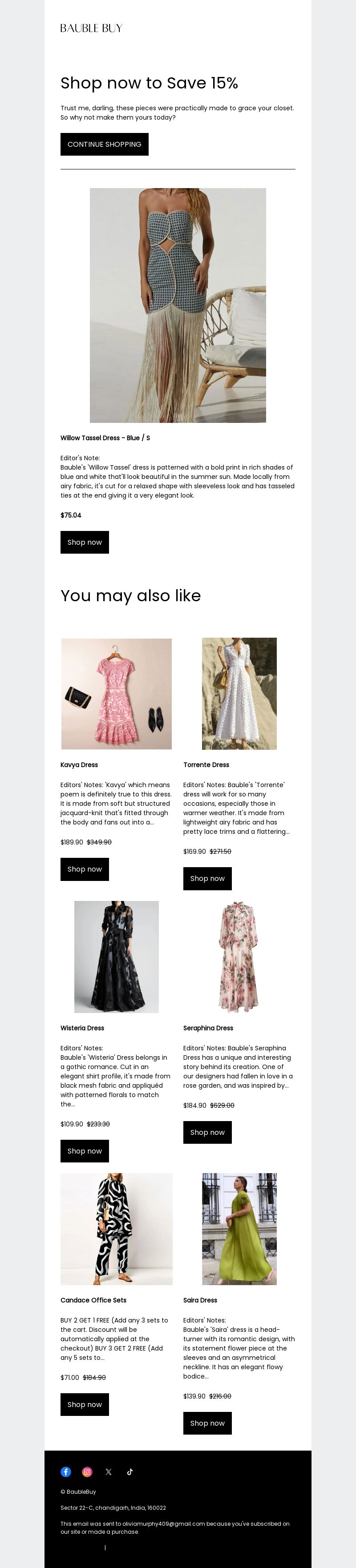The height and width of the screenshot is (1568, 356).
Task: Click Shop now under Saira Dress
Action: pos(207,1423)
